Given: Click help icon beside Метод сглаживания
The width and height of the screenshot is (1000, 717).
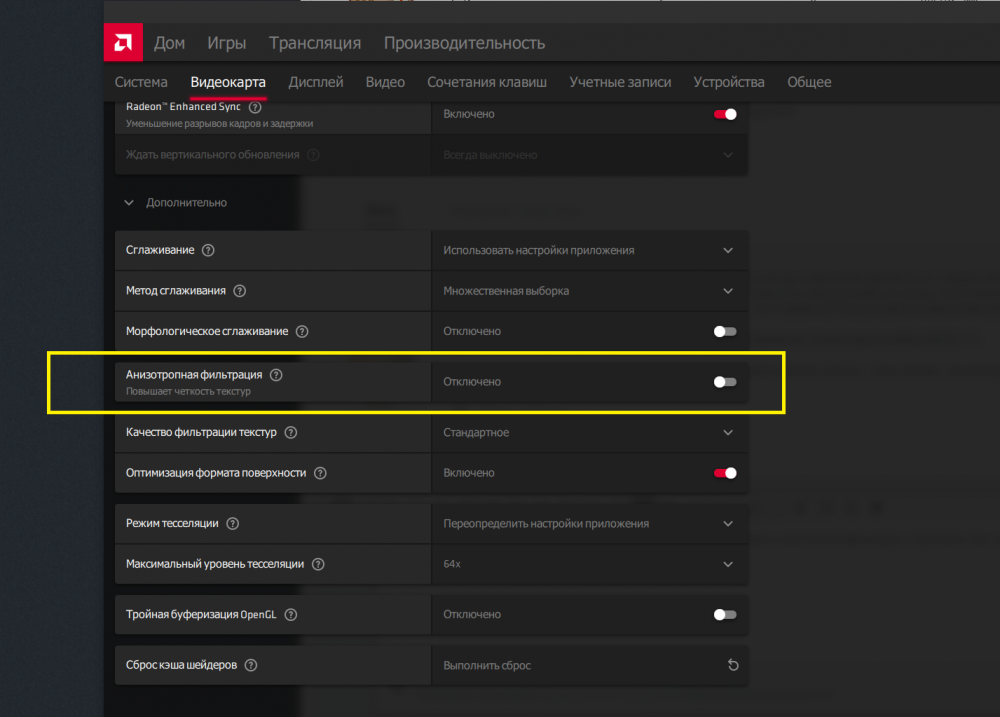Looking at the screenshot, I should 239,291.
